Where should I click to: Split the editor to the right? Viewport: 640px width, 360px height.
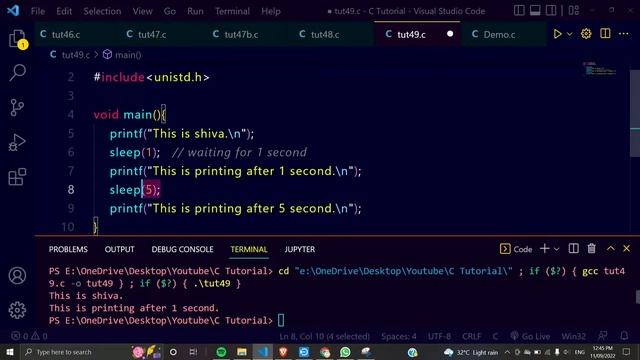pyautogui.click(x=605, y=34)
